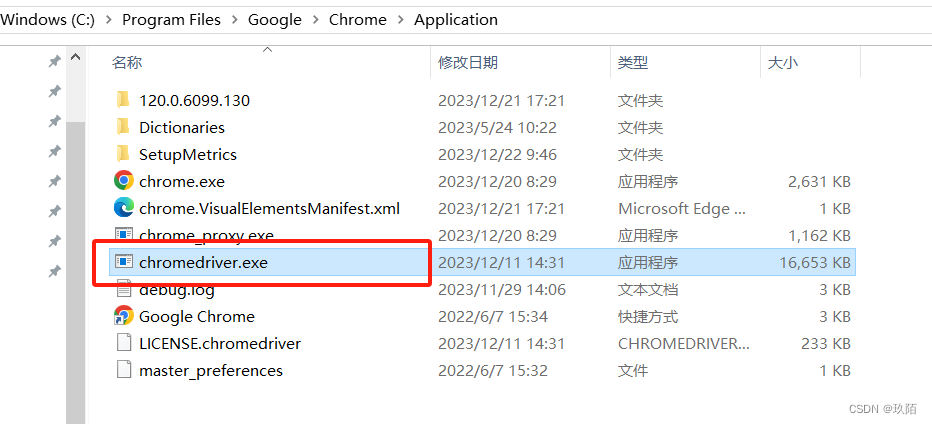Click date 2023/5/24 10:22

coord(498,128)
